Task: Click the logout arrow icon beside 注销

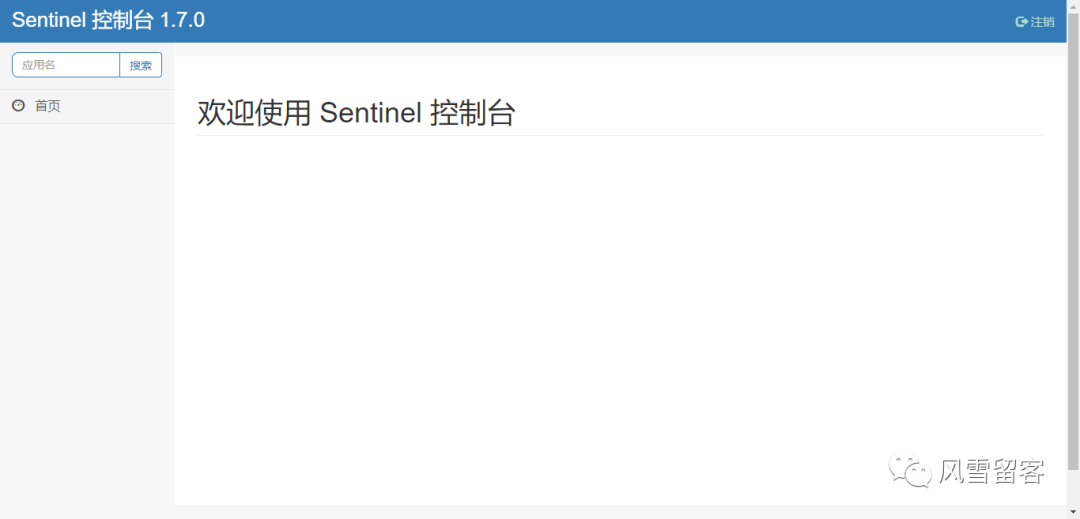Action: point(1021,22)
